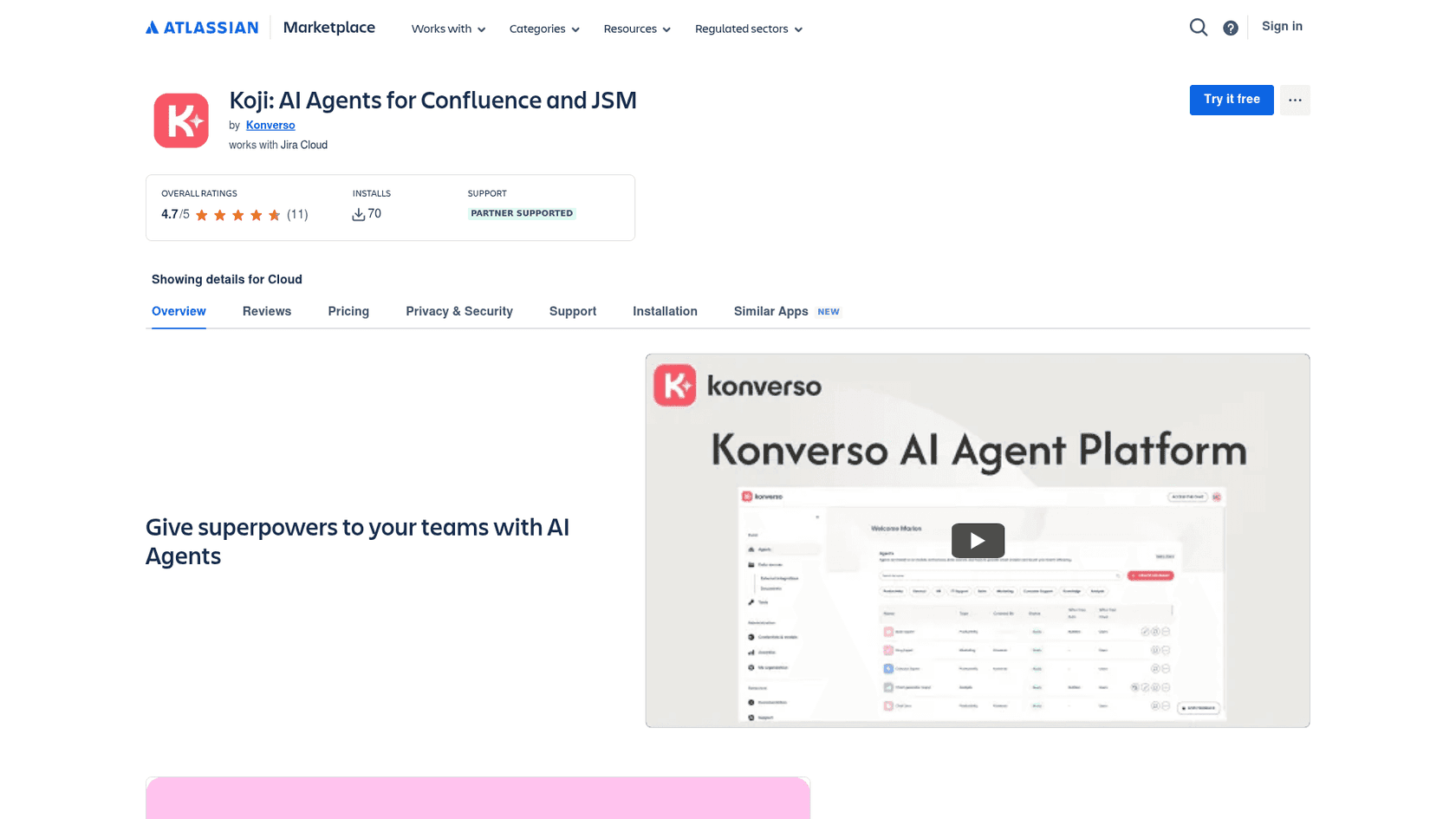Viewport: 1456px width, 819px height.
Task: Expand the Works with dropdown
Action: point(448,29)
